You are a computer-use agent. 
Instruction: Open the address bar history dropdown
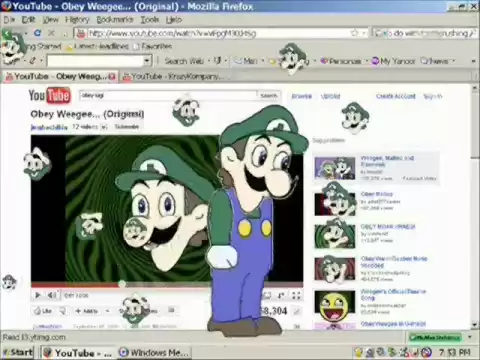(x=364, y=33)
